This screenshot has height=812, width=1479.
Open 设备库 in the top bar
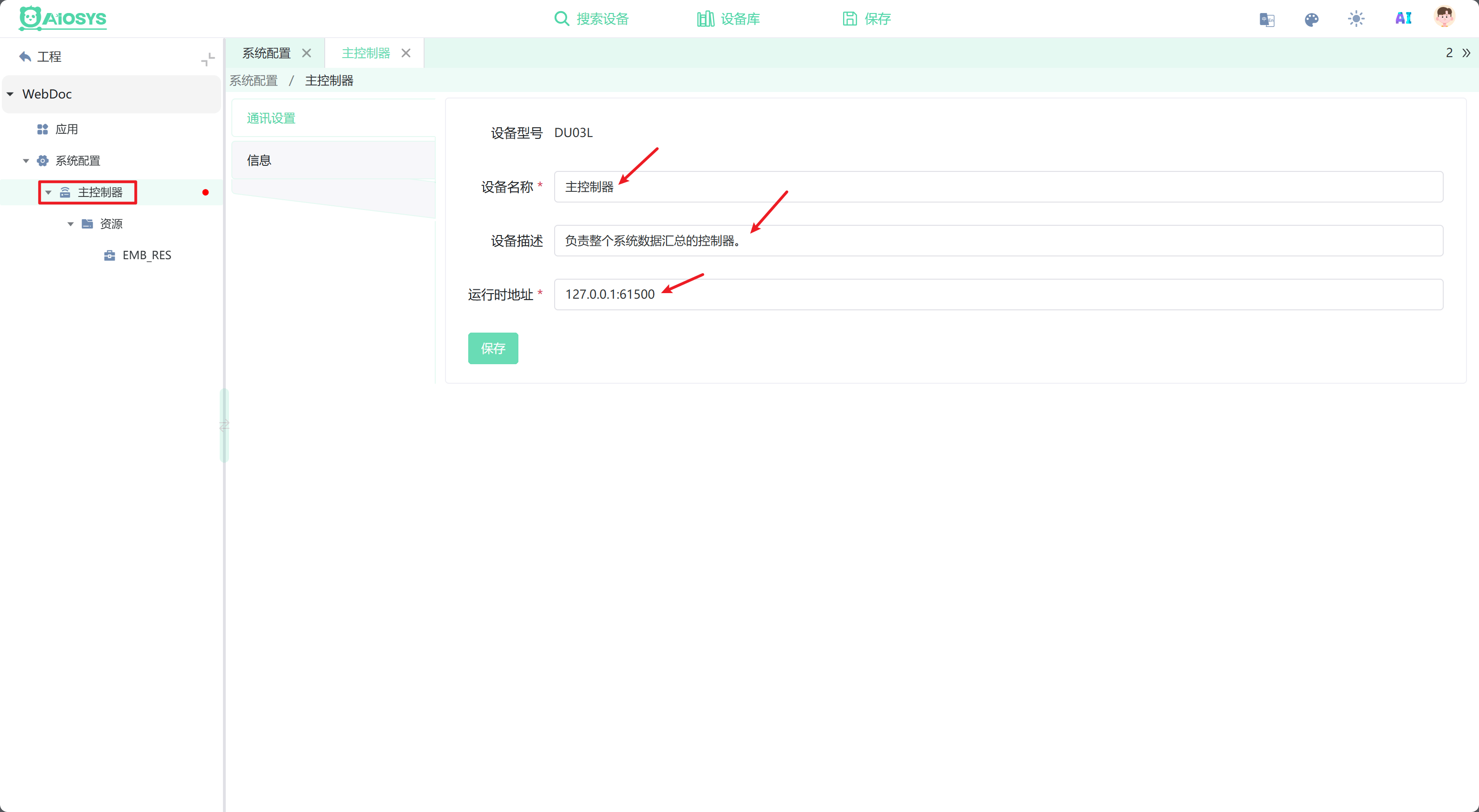(740, 19)
